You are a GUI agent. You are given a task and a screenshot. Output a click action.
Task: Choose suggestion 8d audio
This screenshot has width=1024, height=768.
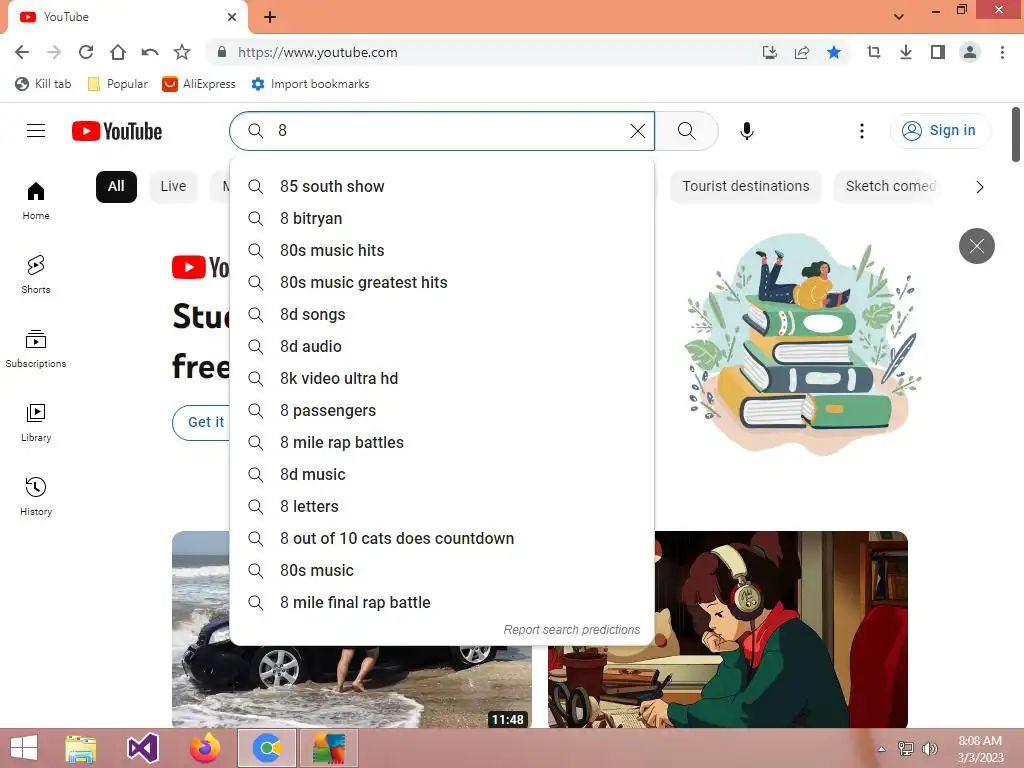coord(442,347)
